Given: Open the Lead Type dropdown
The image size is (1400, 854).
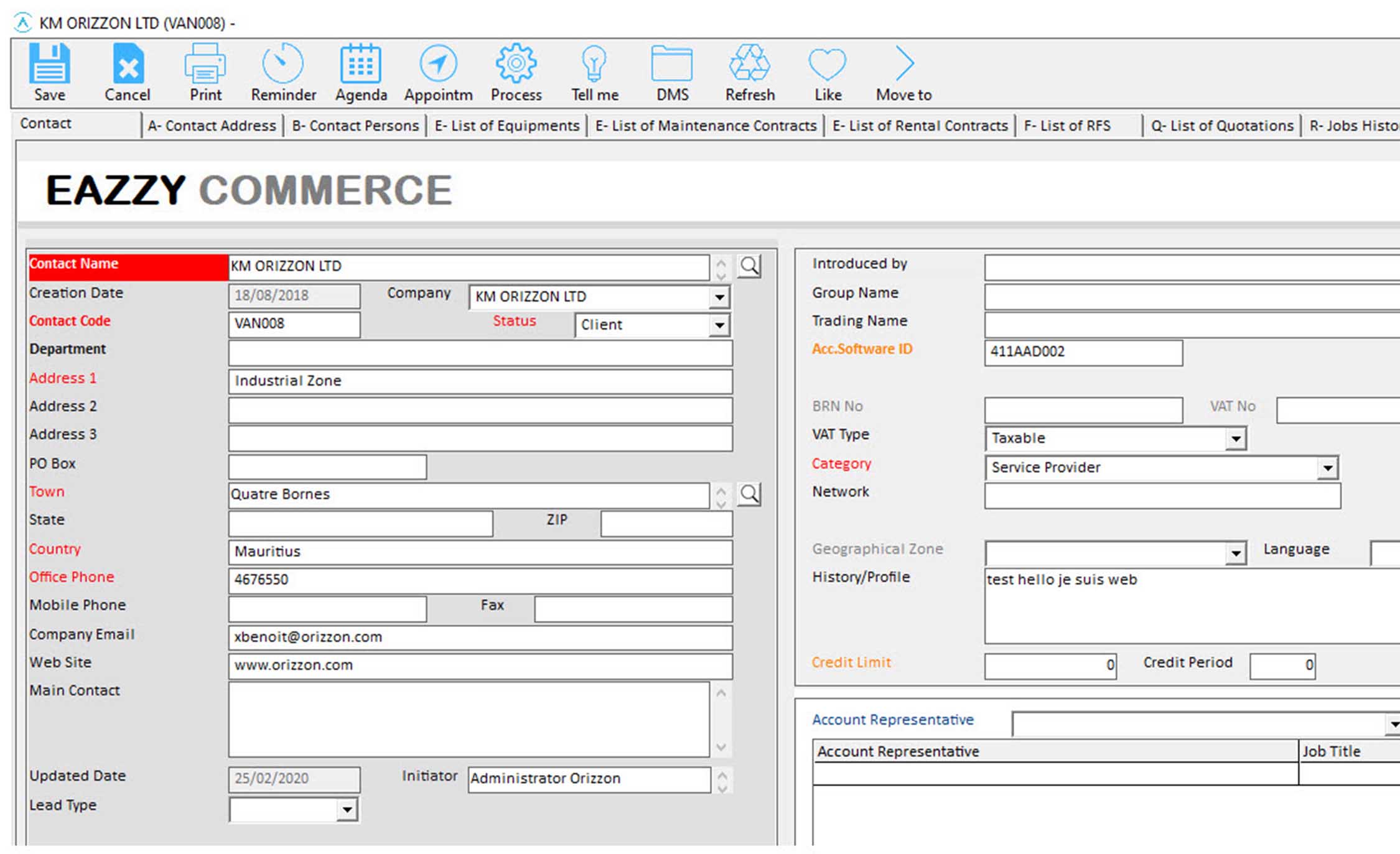Looking at the screenshot, I should [x=347, y=810].
